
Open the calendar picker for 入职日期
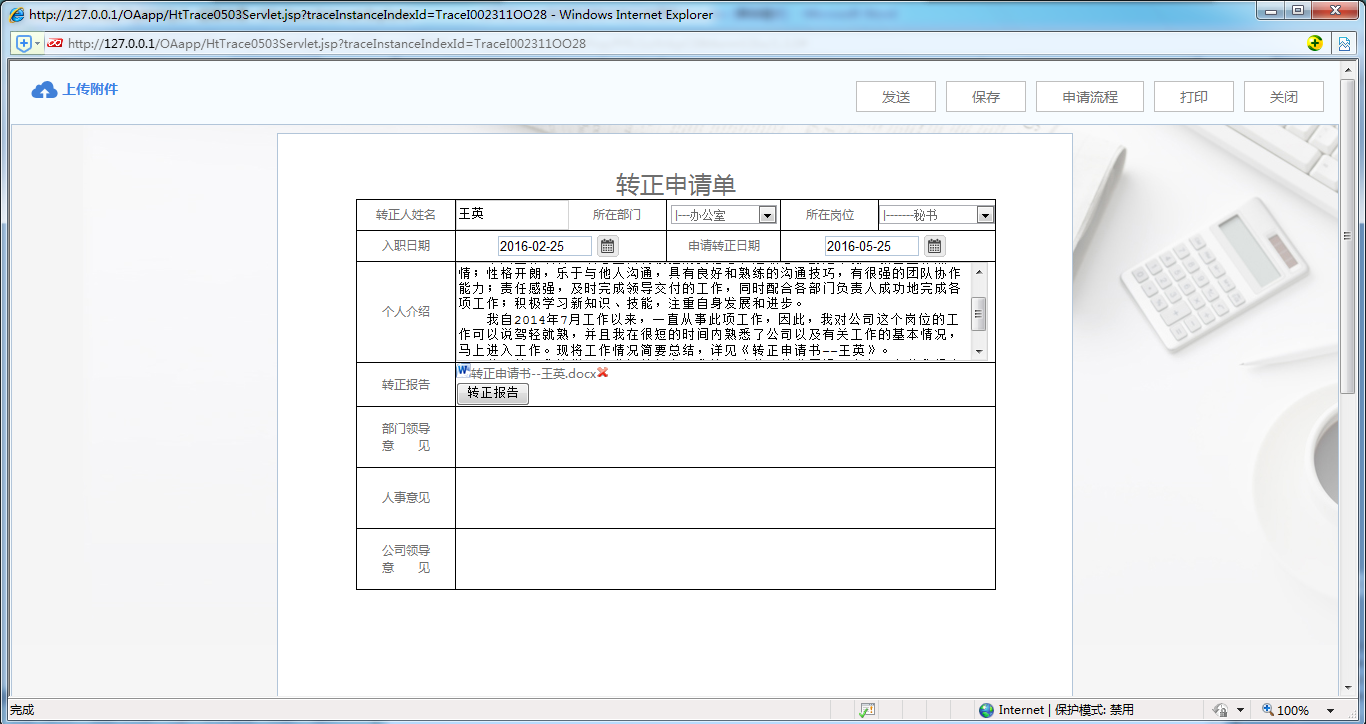coord(607,246)
